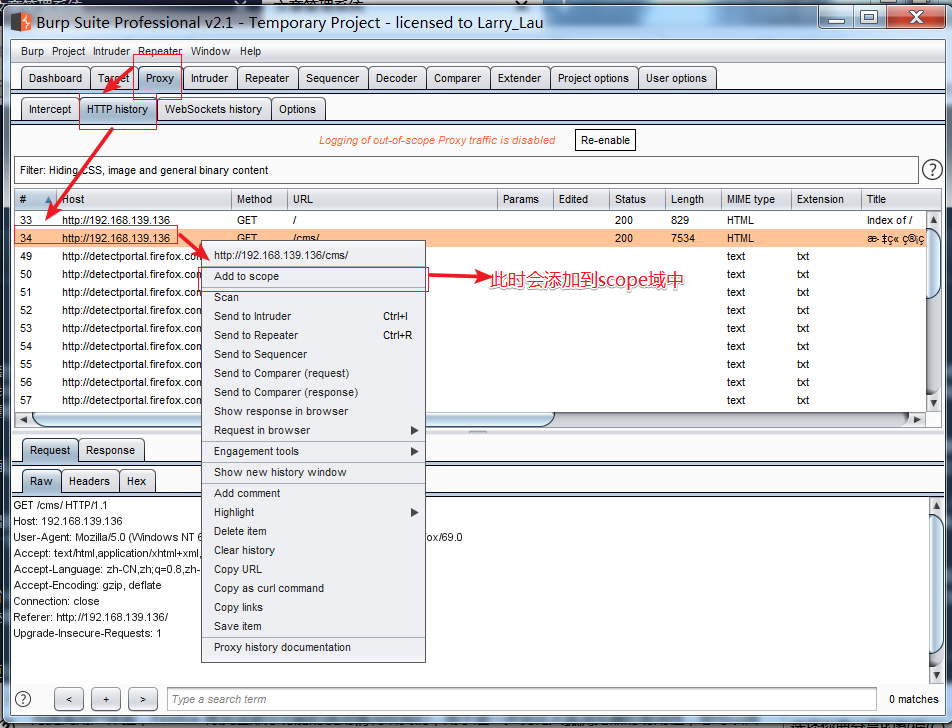Click request pane scrollbar up arrow
This screenshot has height=728, width=952.
click(936, 505)
